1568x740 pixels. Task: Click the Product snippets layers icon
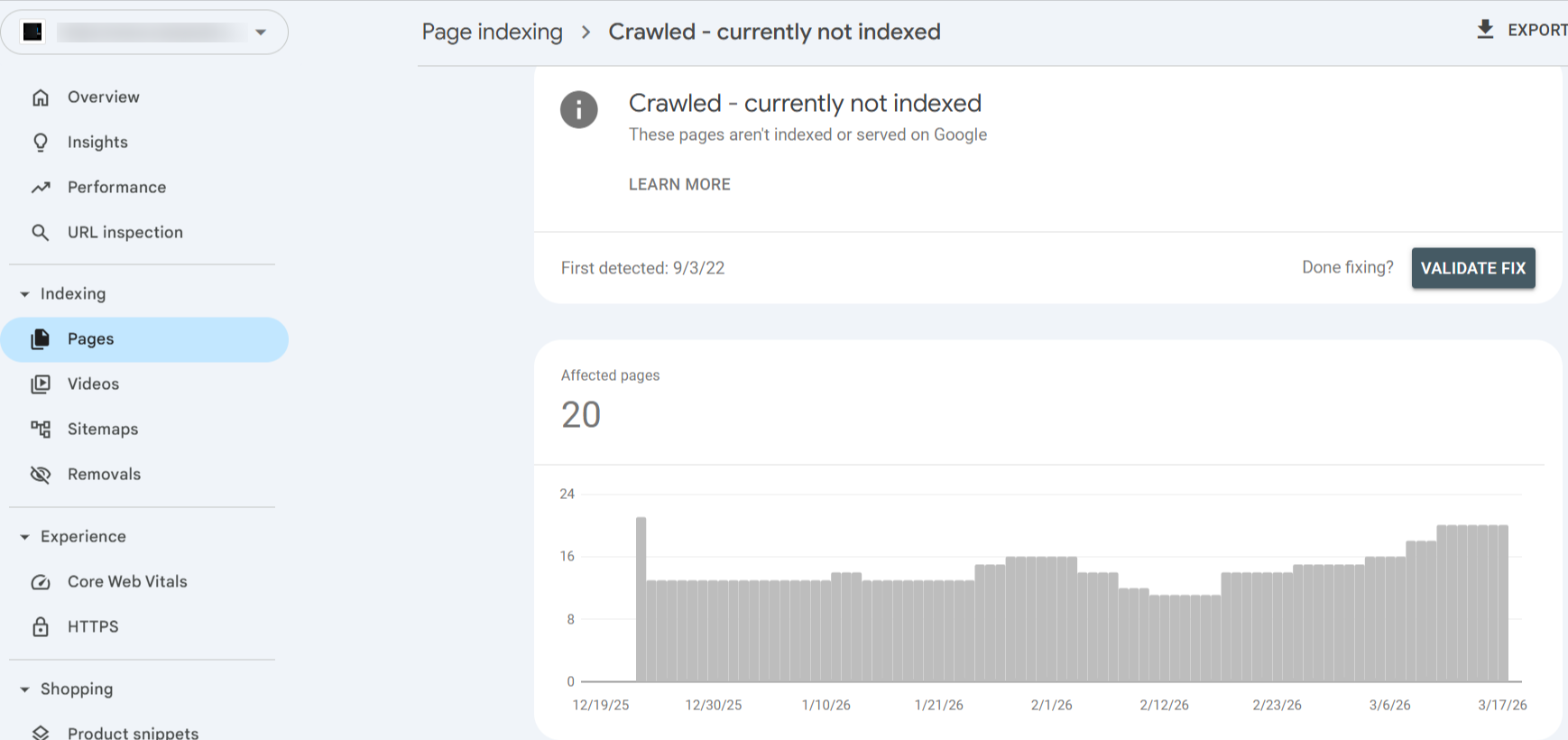tap(41, 732)
